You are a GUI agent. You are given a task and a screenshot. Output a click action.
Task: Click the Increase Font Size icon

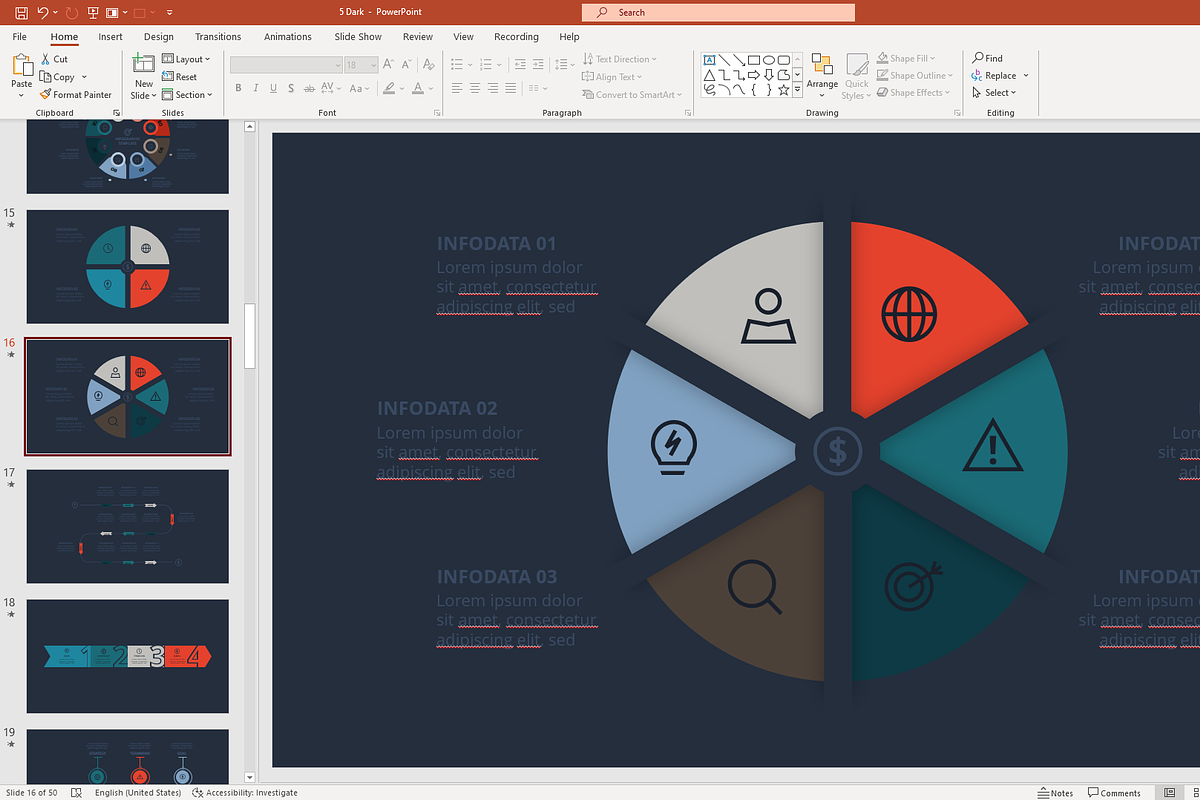[388, 64]
